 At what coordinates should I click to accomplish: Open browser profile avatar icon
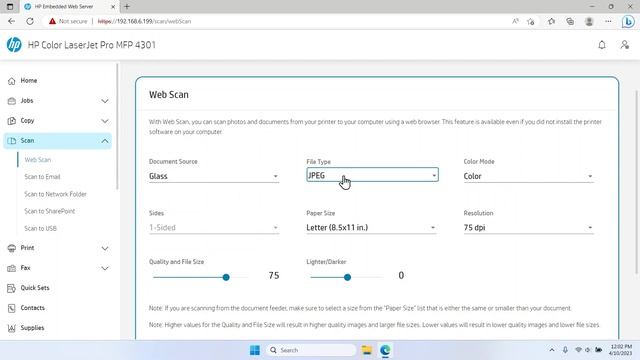(x=589, y=21)
